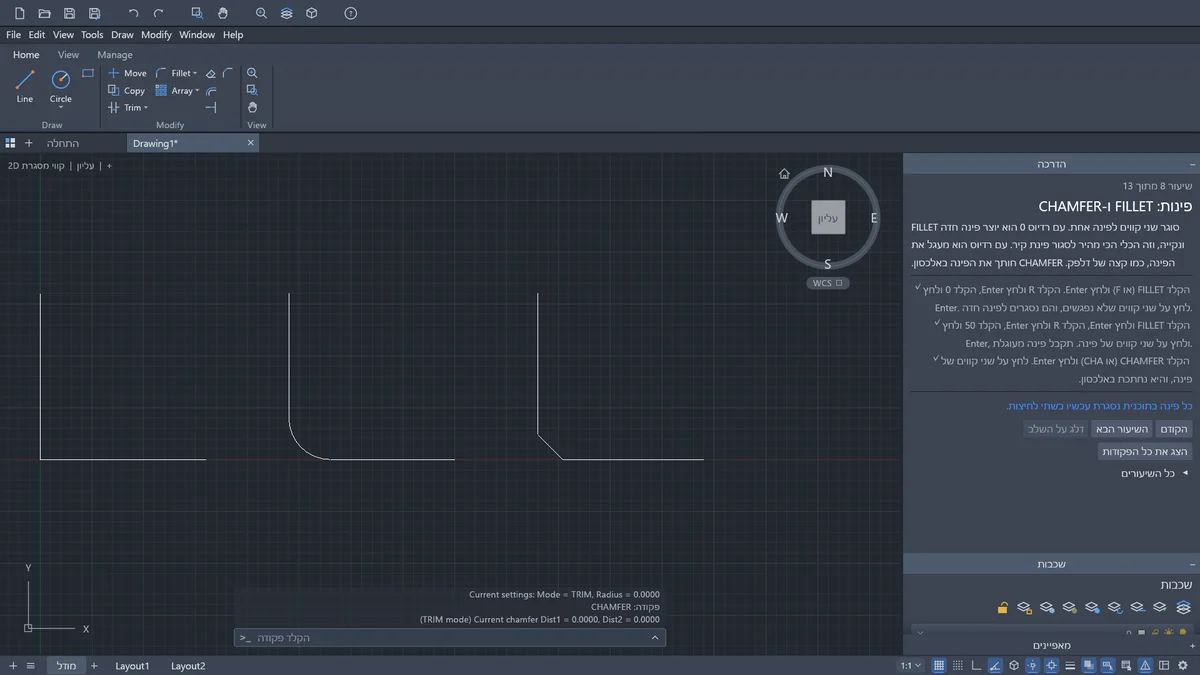The image size is (1200, 675).
Task: Open help from the question mark icon
Action: (350, 13)
